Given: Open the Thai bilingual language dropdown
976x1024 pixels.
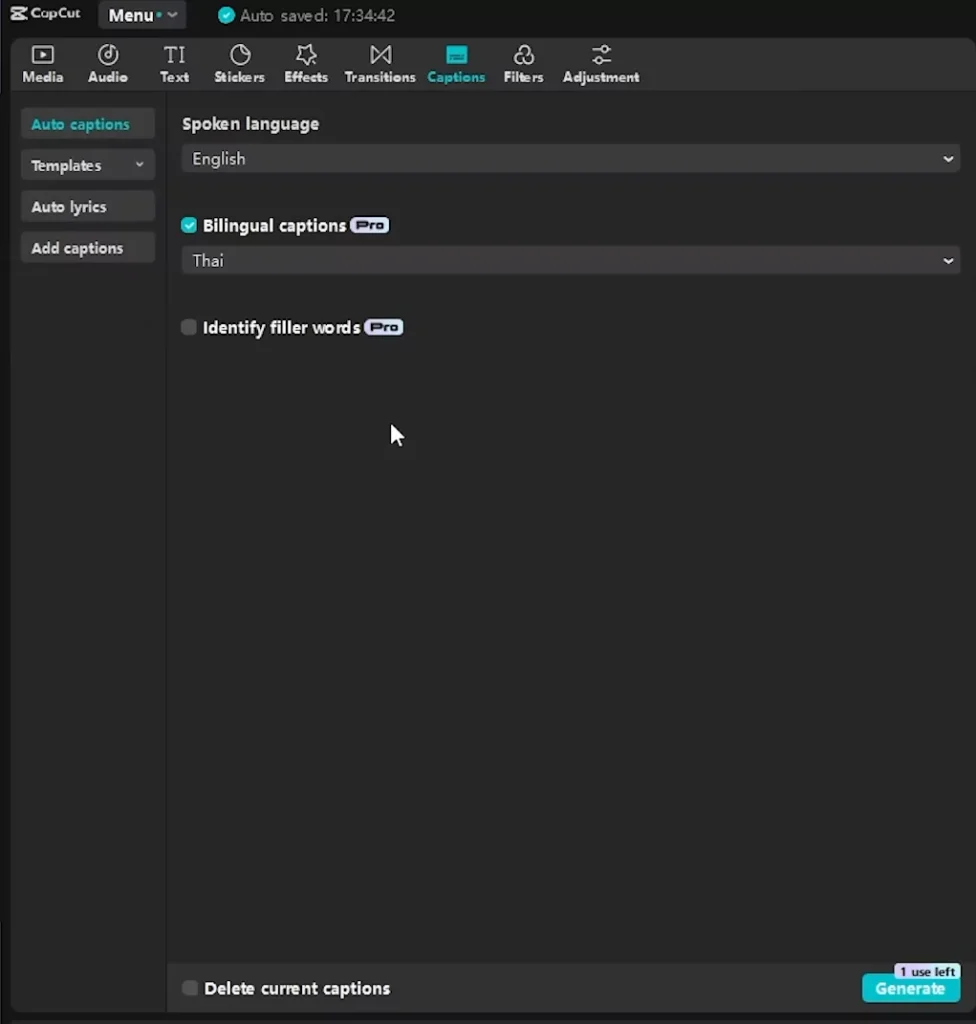Looking at the screenshot, I should coord(570,260).
